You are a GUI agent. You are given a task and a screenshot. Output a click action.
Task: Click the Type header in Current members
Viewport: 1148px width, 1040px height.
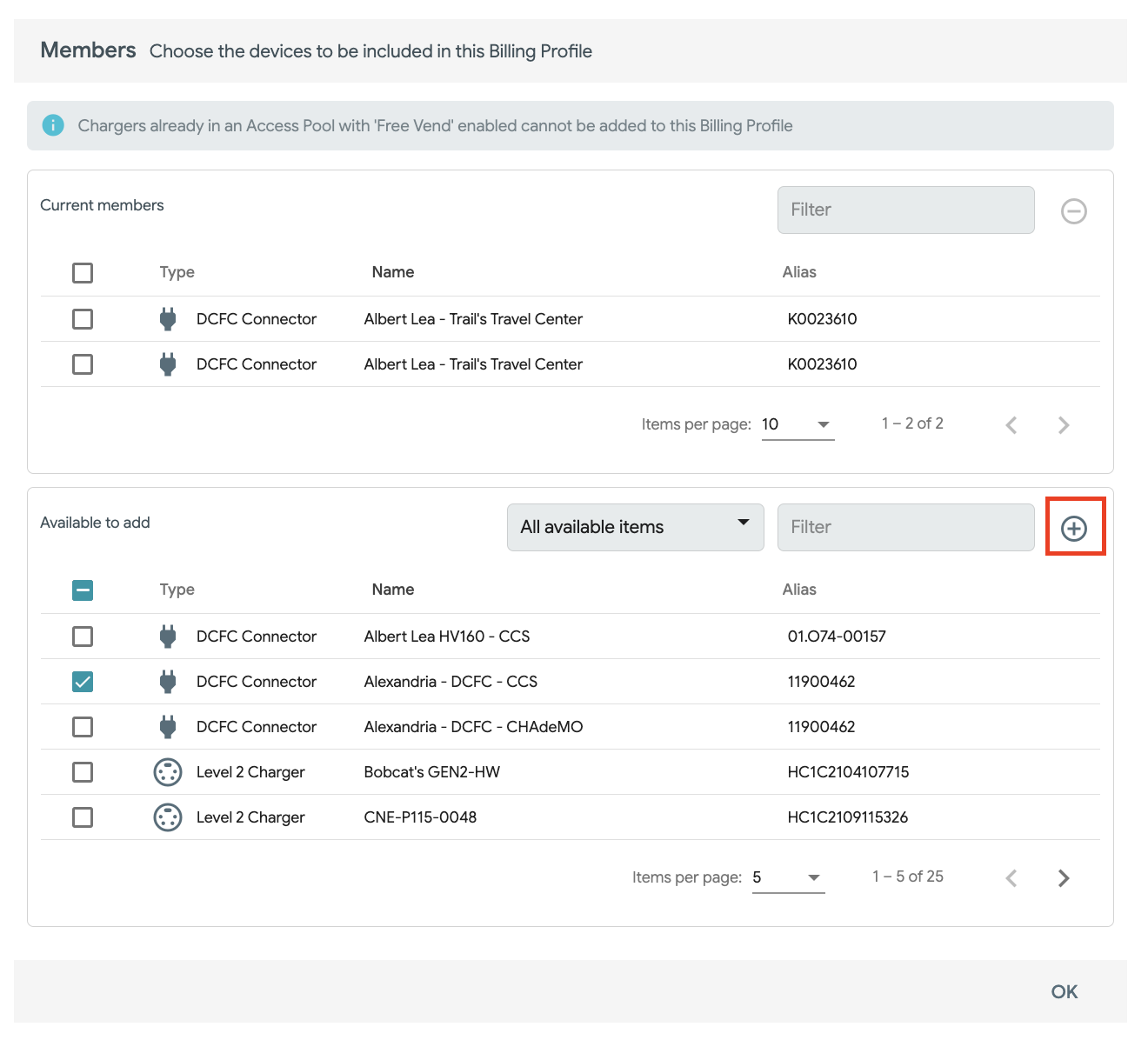pyautogui.click(x=177, y=272)
